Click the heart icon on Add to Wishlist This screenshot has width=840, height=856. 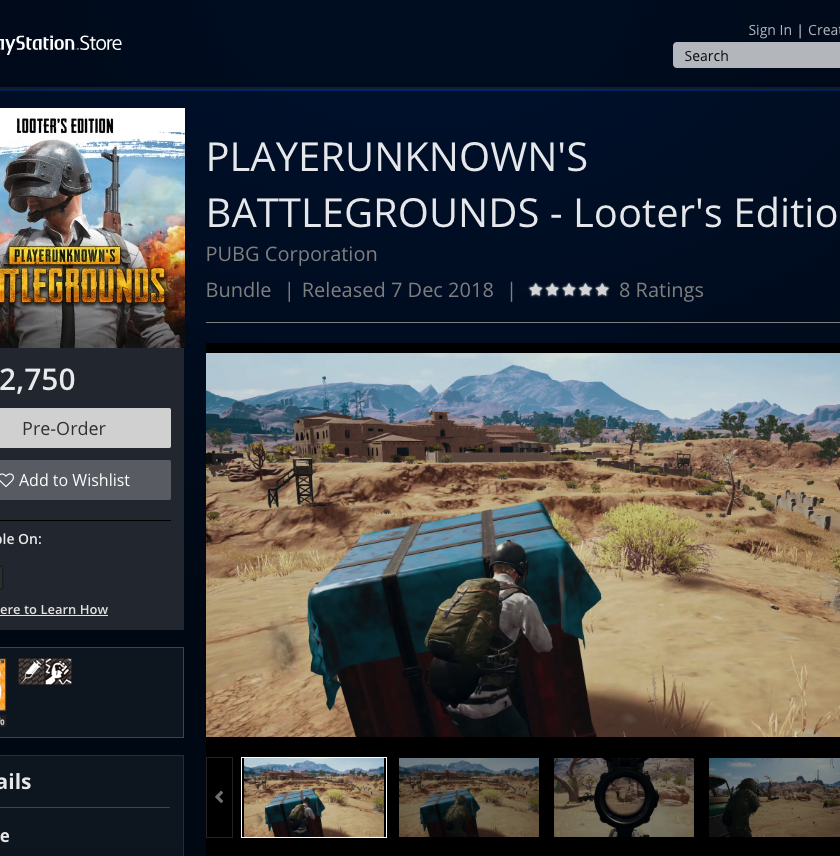[7, 480]
